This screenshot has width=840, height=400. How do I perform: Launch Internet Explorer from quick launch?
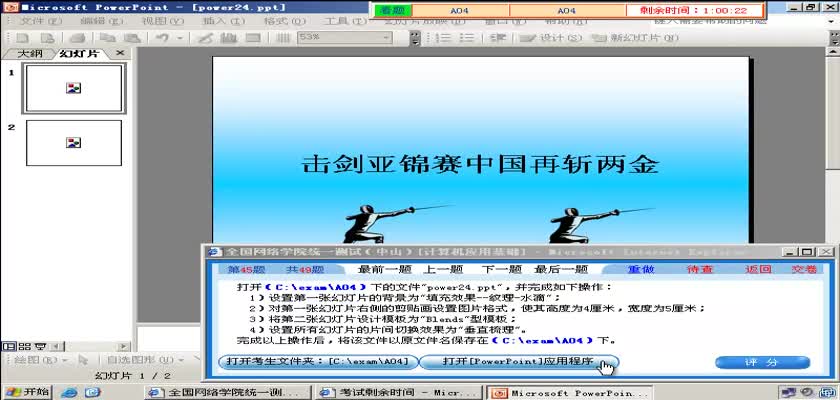pos(69,393)
